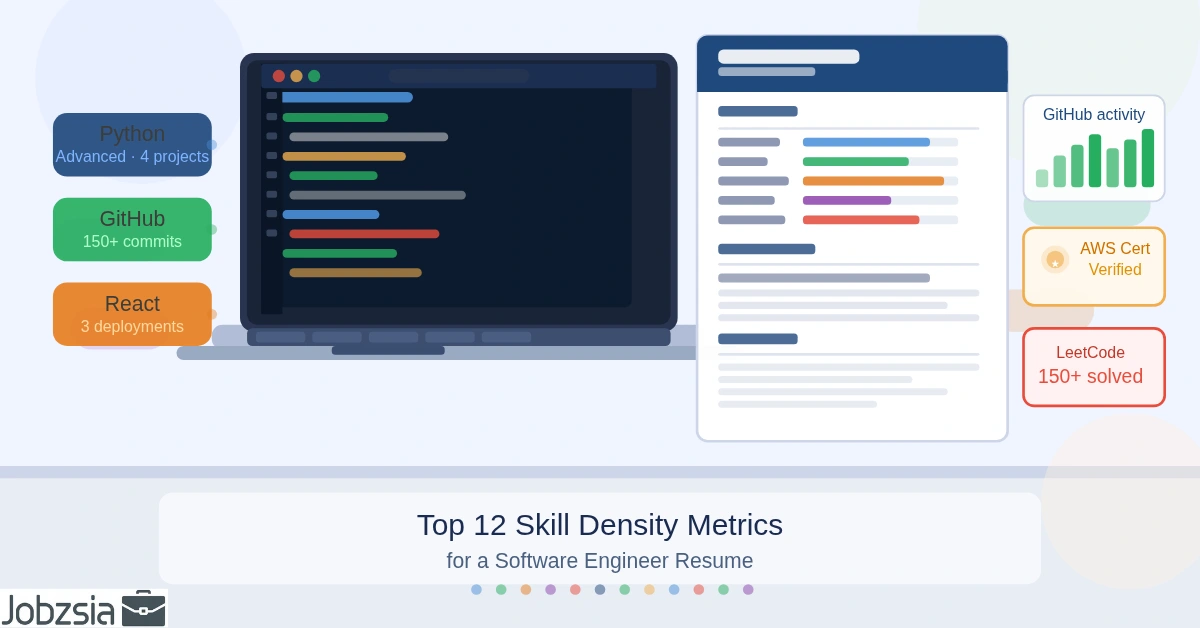
Task: Open the GitHub activity bar chart
Action: tap(1094, 158)
